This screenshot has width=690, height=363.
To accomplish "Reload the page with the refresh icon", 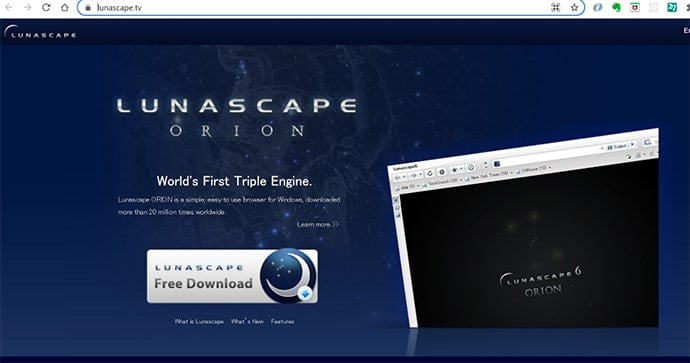I will tap(46, 7).
